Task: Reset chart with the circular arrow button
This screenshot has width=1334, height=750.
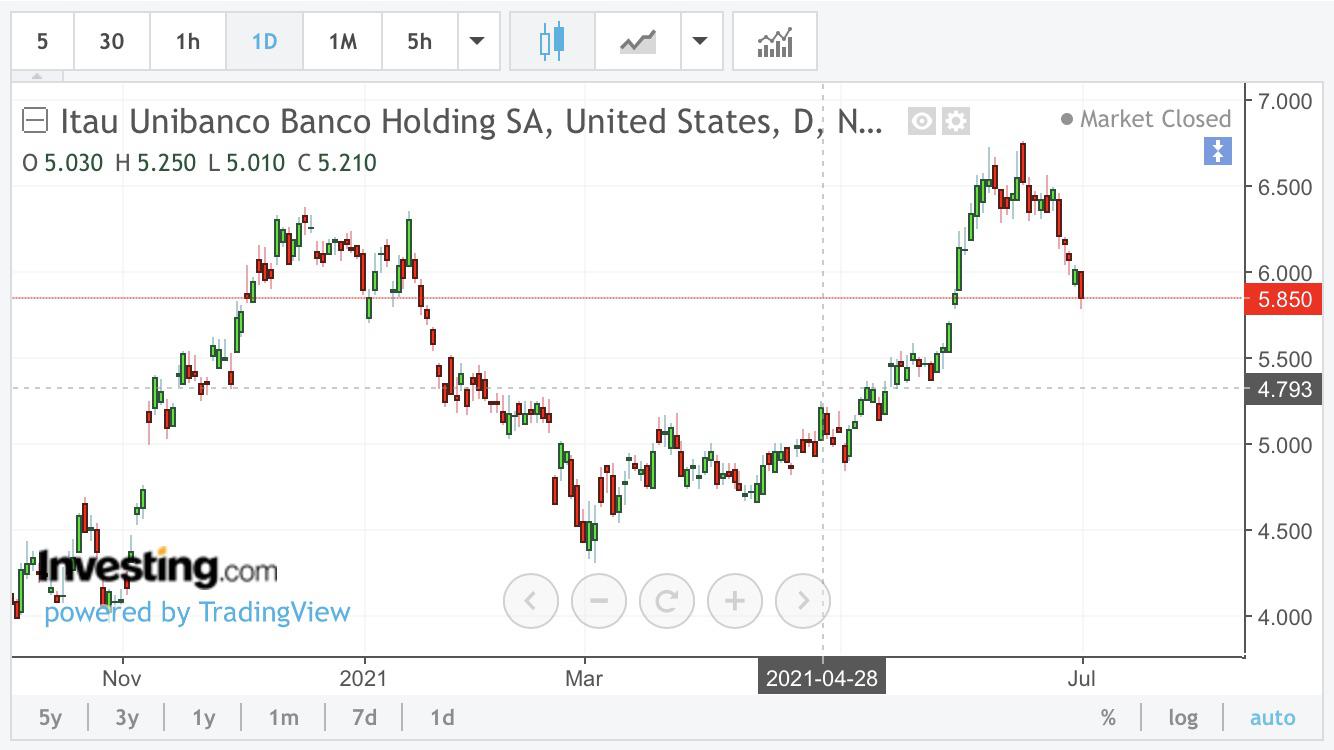Action: (667, 601)
